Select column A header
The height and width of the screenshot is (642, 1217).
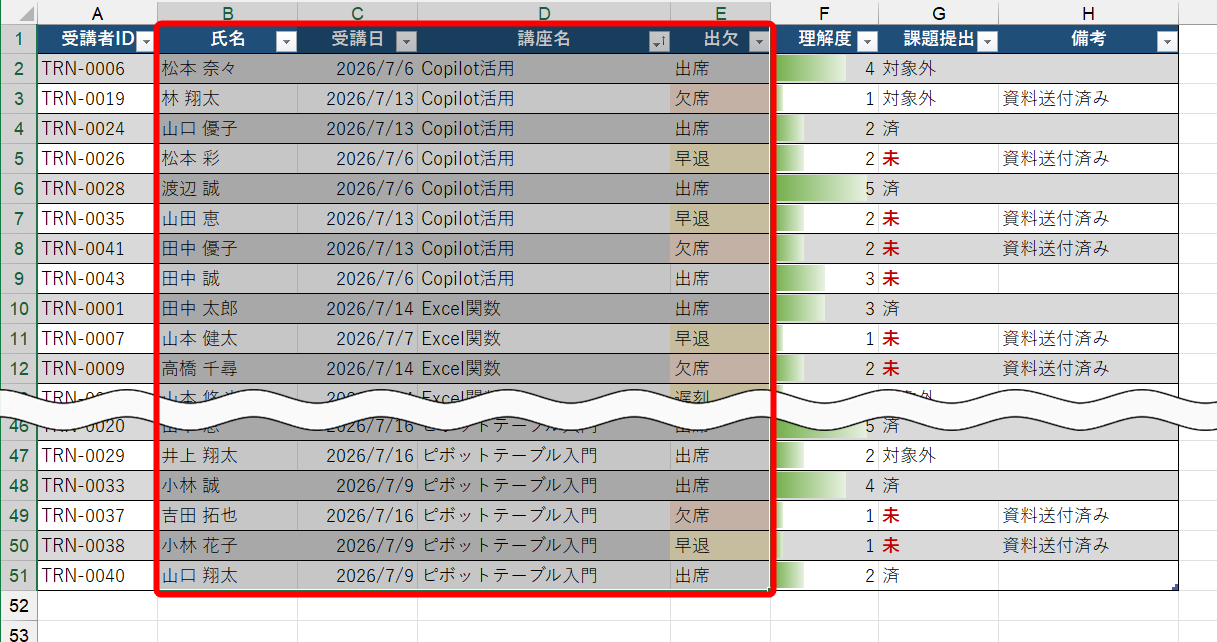pyautogui.click(x=97, y=13)
